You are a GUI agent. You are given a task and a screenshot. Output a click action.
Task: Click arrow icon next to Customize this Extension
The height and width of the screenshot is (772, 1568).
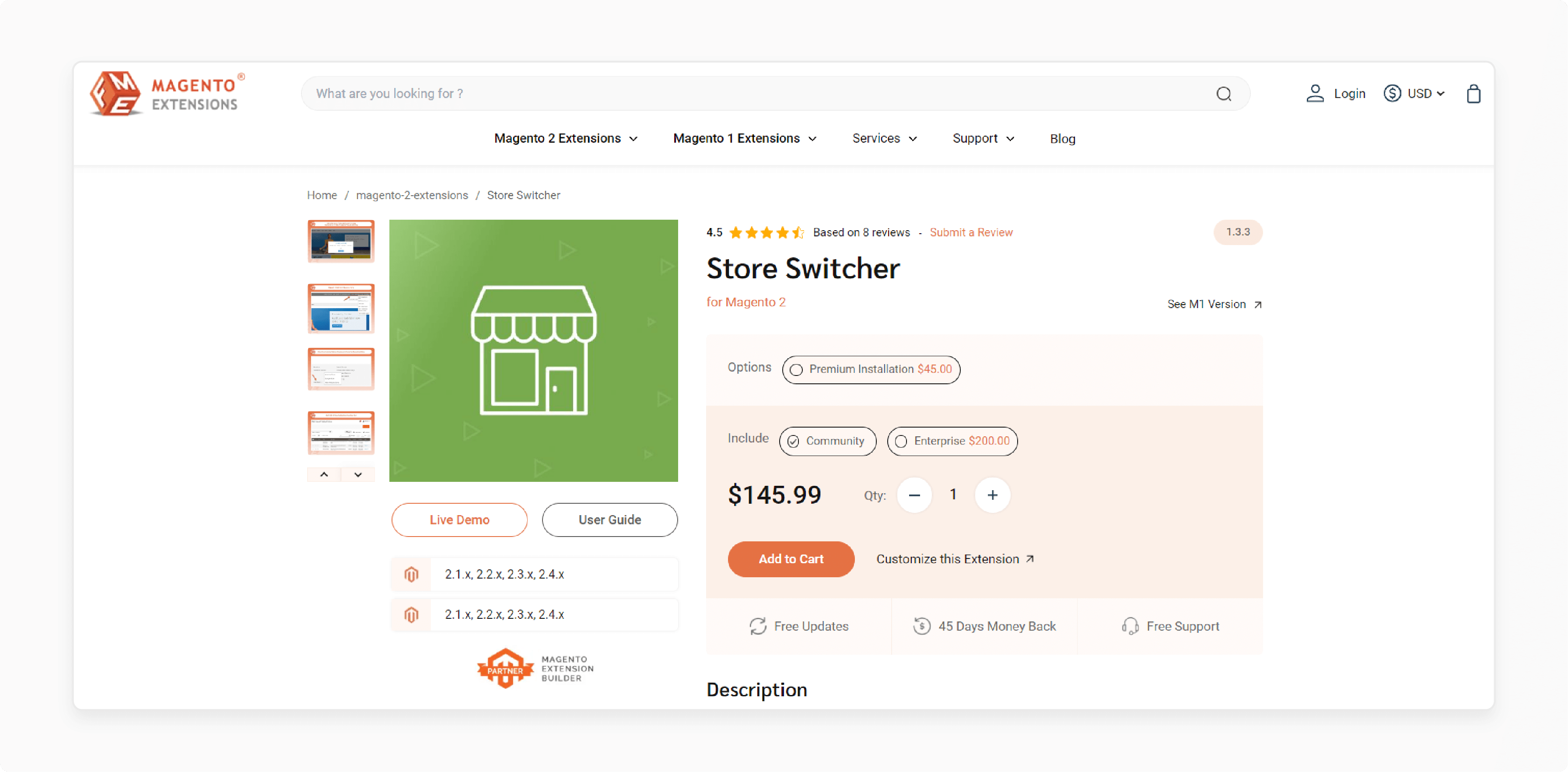(x=1030, y=559)
